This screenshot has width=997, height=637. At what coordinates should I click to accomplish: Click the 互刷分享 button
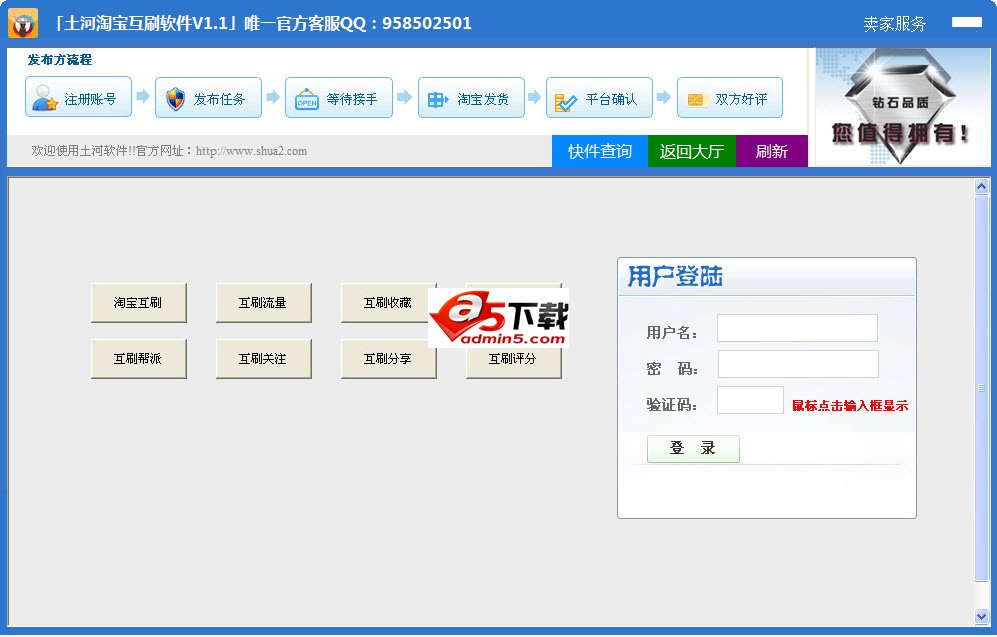click(x=388, y=359)
